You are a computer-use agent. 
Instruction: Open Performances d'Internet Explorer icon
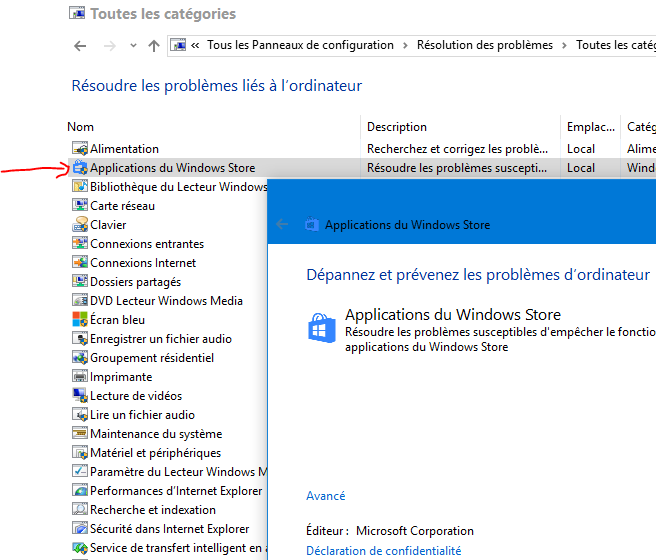[x=80, y=490]
